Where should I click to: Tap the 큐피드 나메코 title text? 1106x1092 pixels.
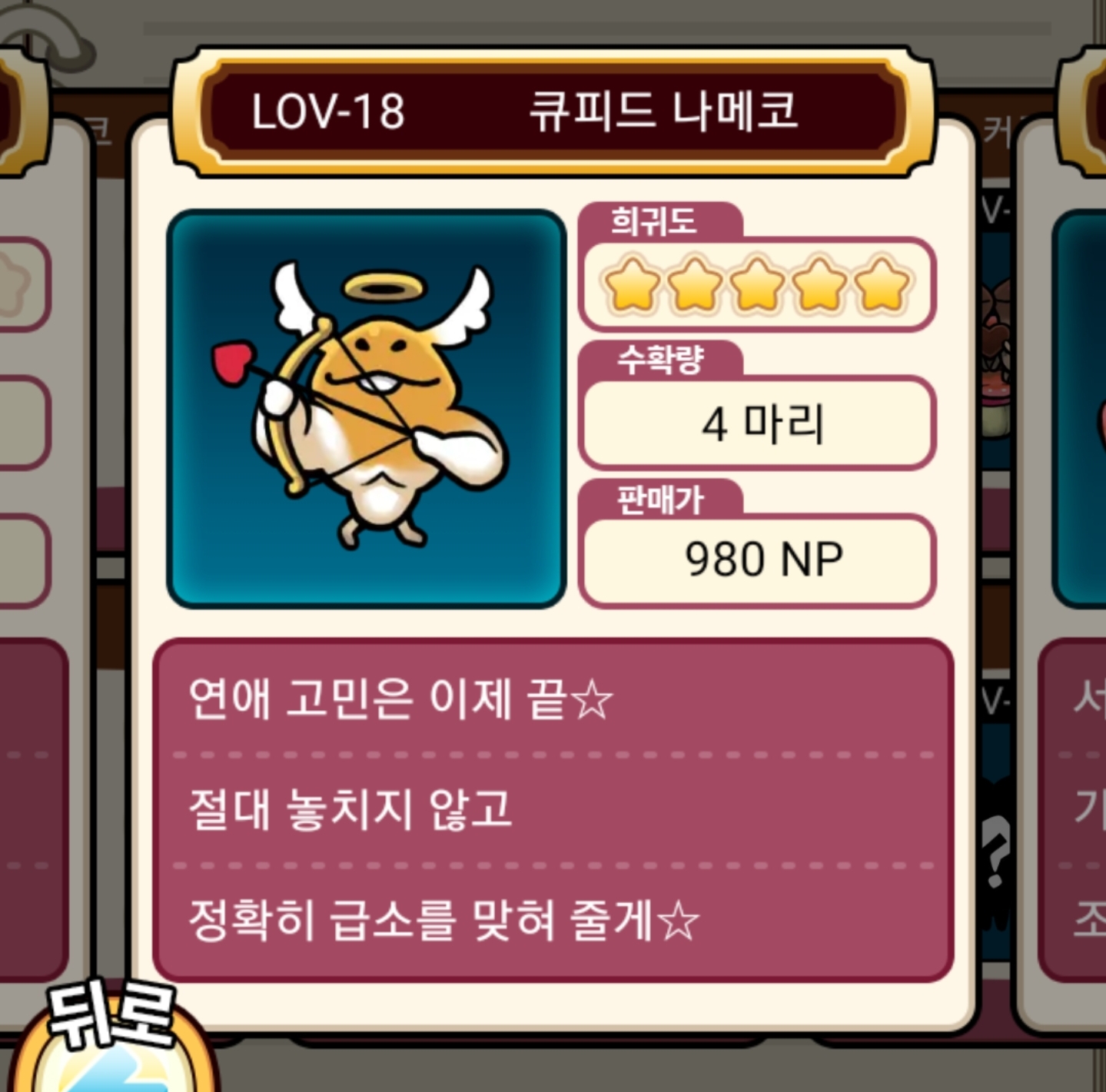click(663, 111)
